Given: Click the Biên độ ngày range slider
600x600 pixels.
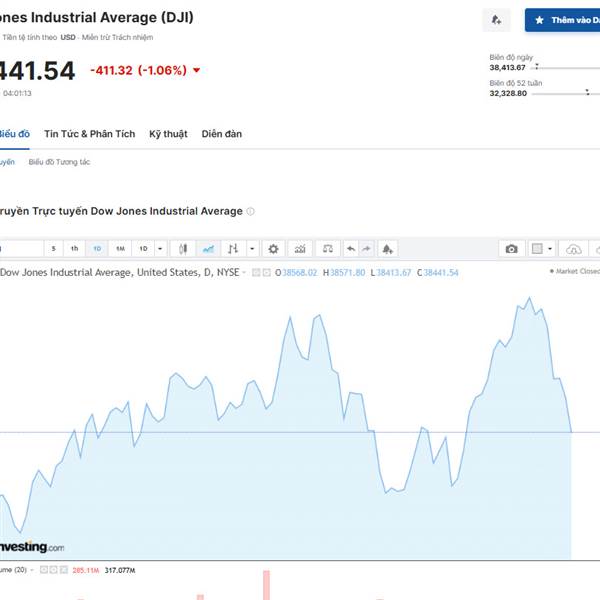Looking at the screenshot, I should point(565,68).
